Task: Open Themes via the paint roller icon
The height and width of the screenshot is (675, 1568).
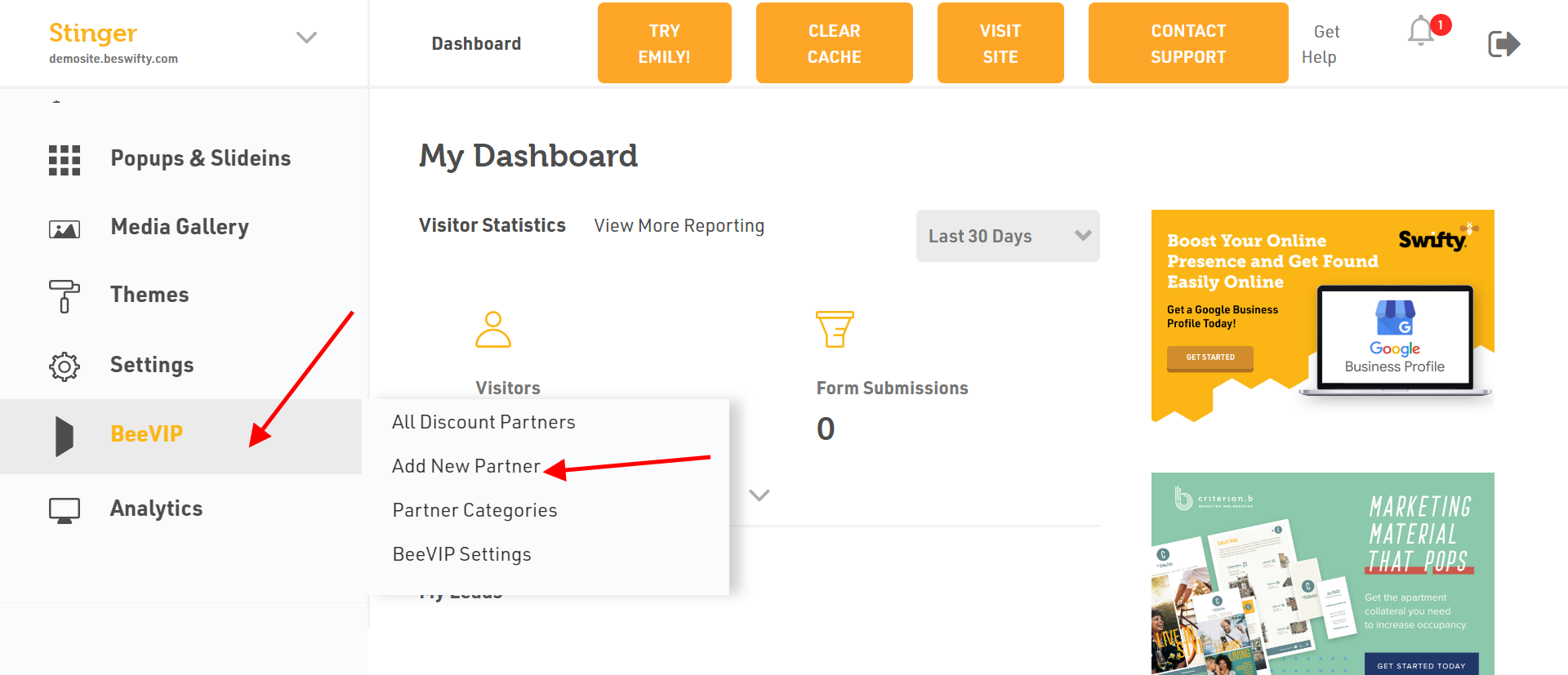Action: pos(65,296)
